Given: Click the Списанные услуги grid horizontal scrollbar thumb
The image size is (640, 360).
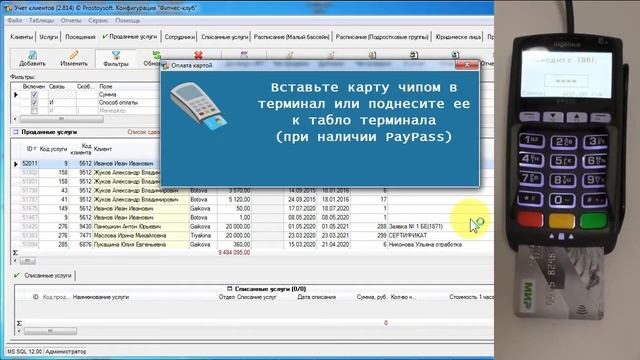Looking at the screenshot, I should point(50,331).
